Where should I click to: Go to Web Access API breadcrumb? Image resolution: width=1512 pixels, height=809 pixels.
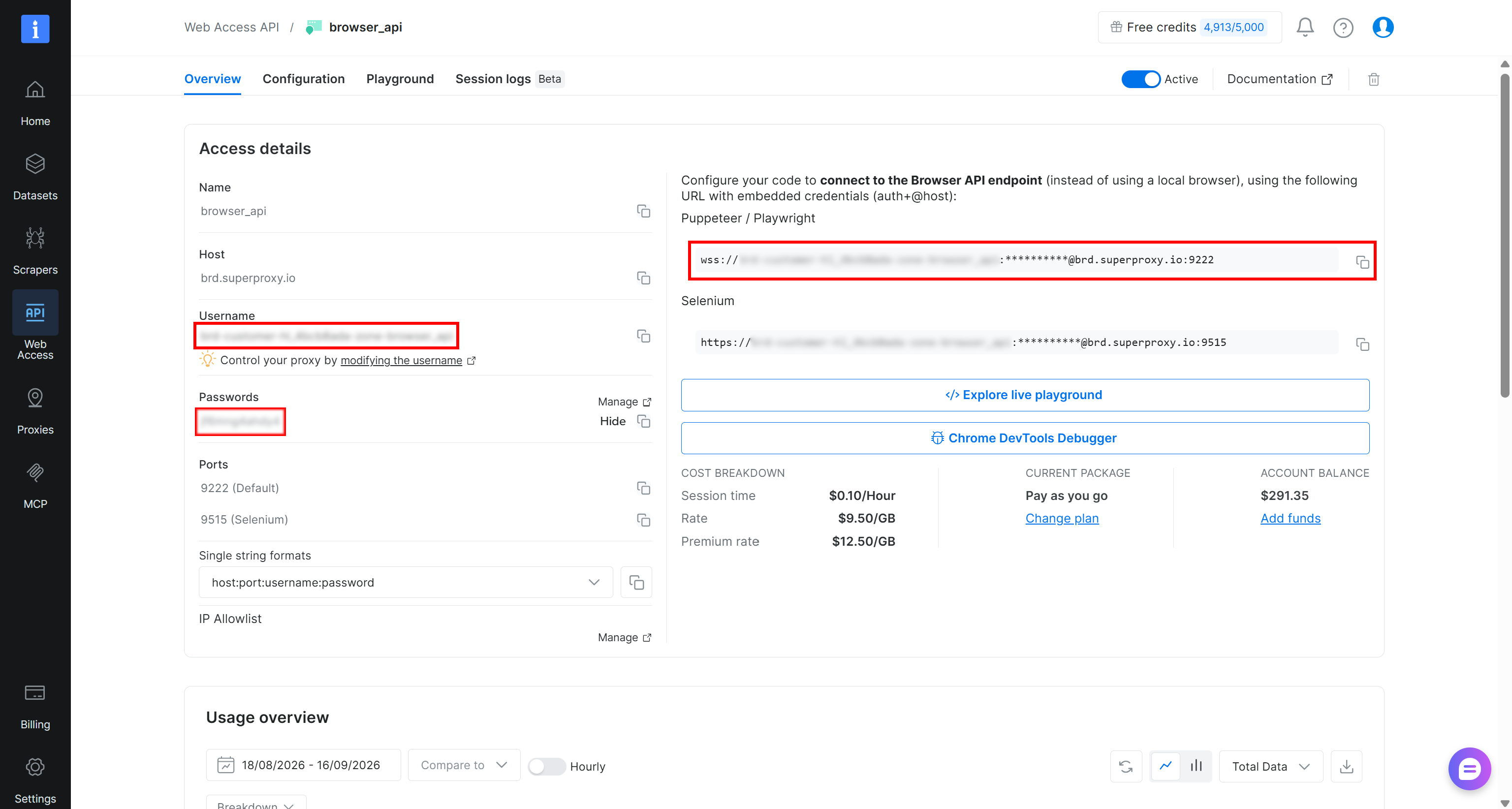point(231,28)
